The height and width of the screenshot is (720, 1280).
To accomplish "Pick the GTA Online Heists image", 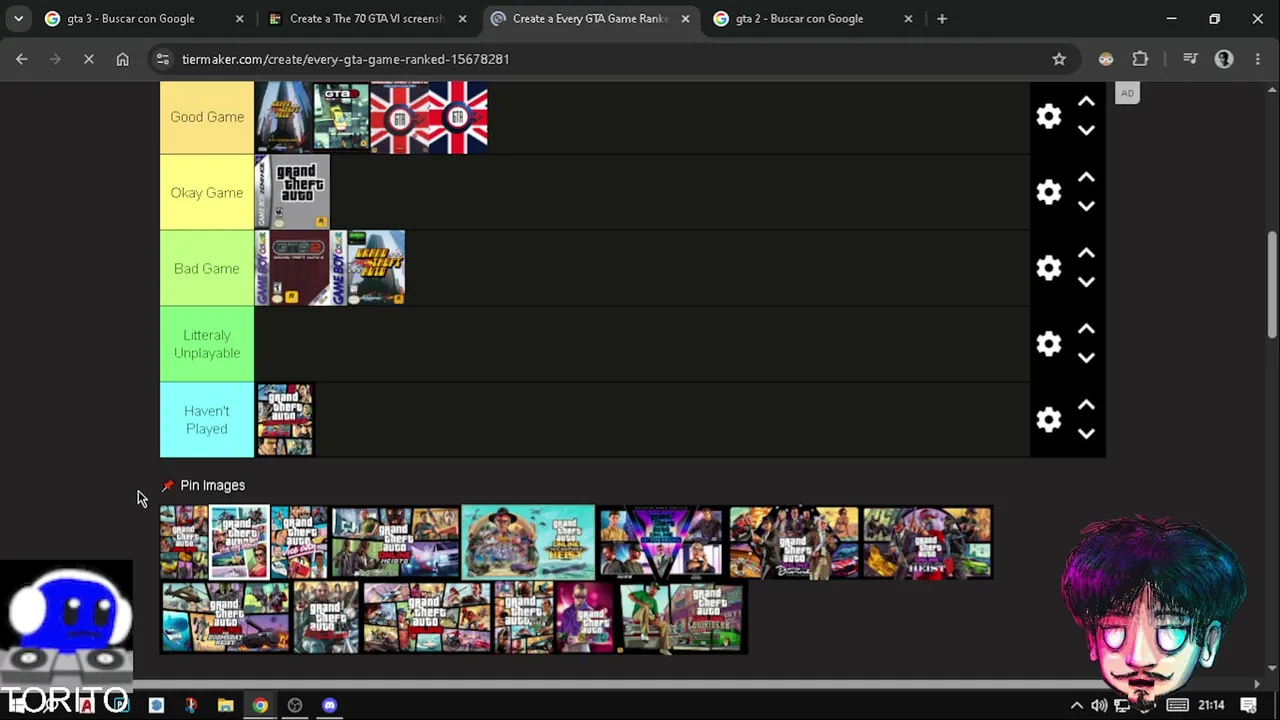I will click(x=395, y=542).
